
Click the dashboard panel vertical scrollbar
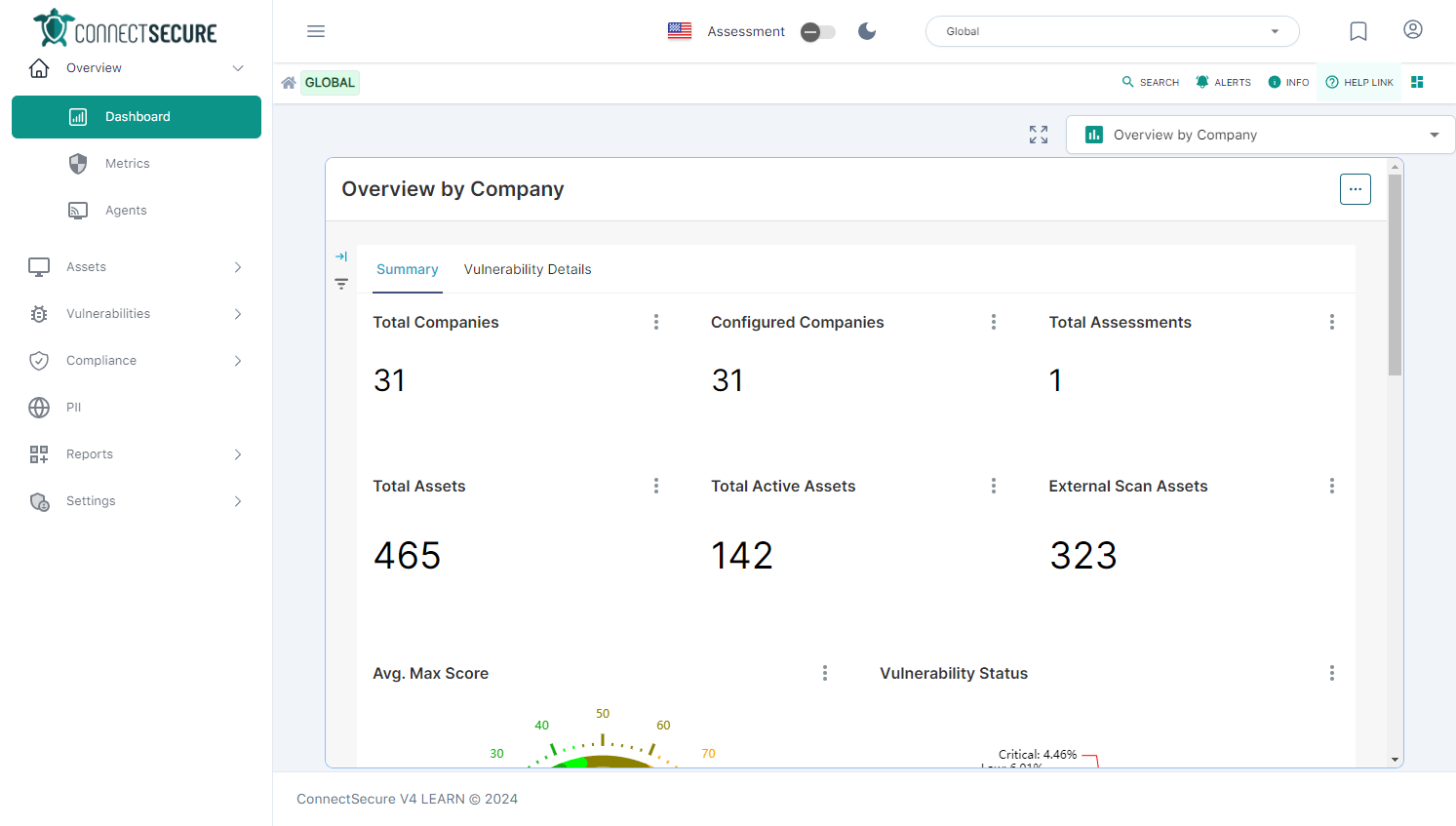[x=1395, y=273]
